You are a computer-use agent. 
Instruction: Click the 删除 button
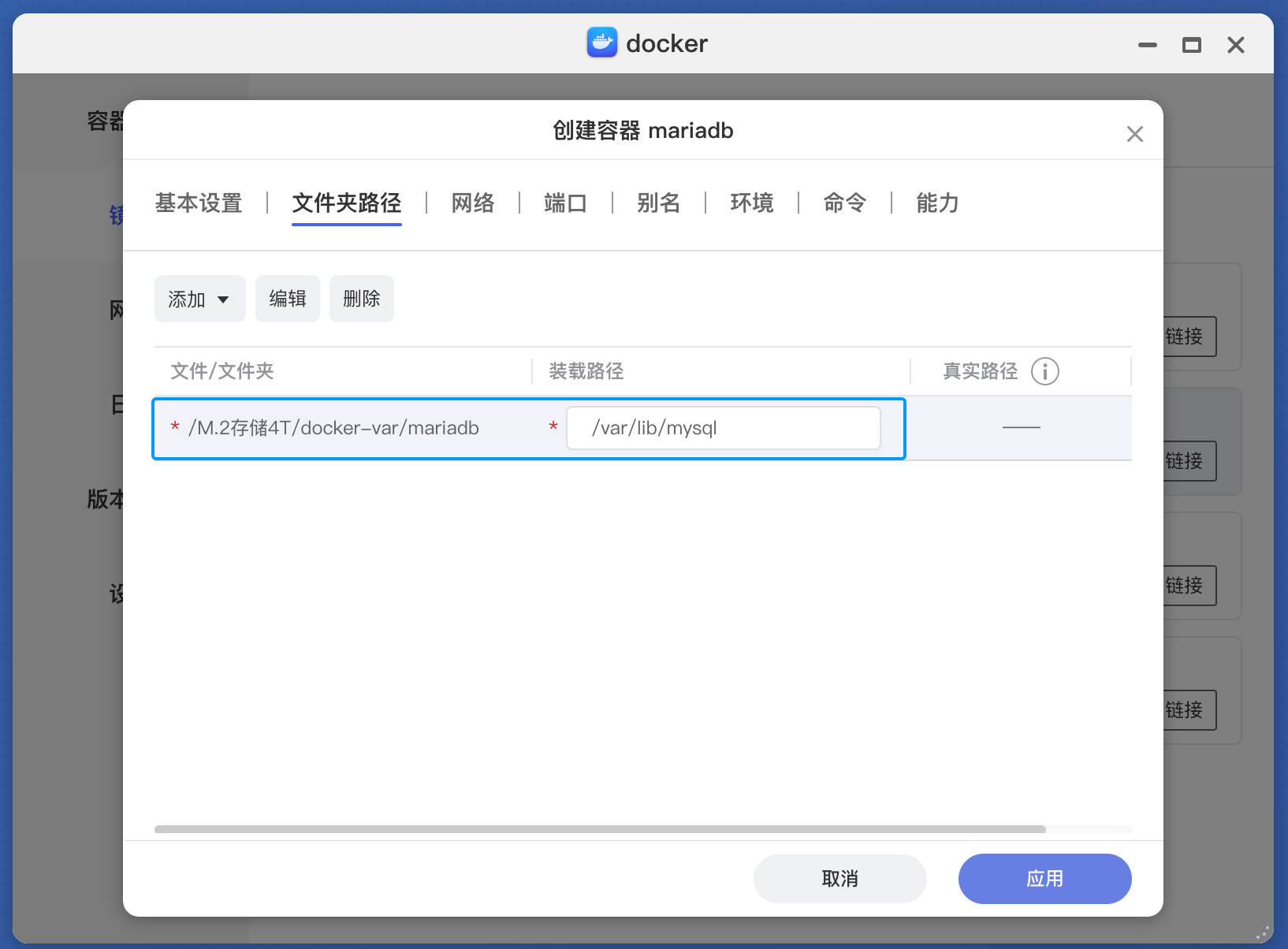[x=362, y=299]
